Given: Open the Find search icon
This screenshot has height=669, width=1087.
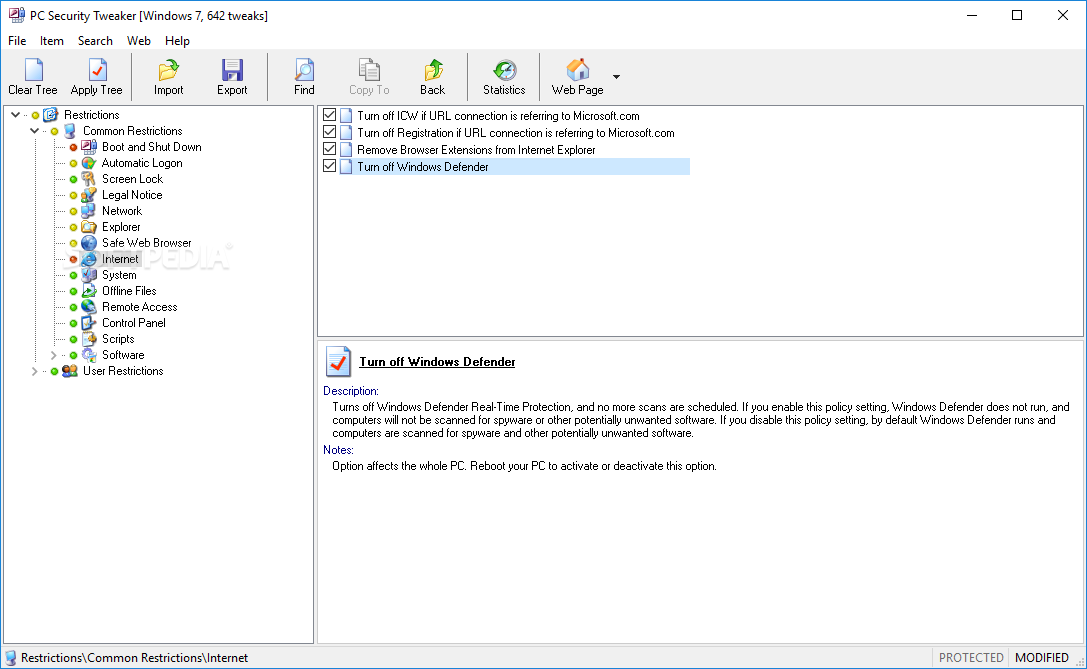Looking at the screenshot, I should pos(304,70).
